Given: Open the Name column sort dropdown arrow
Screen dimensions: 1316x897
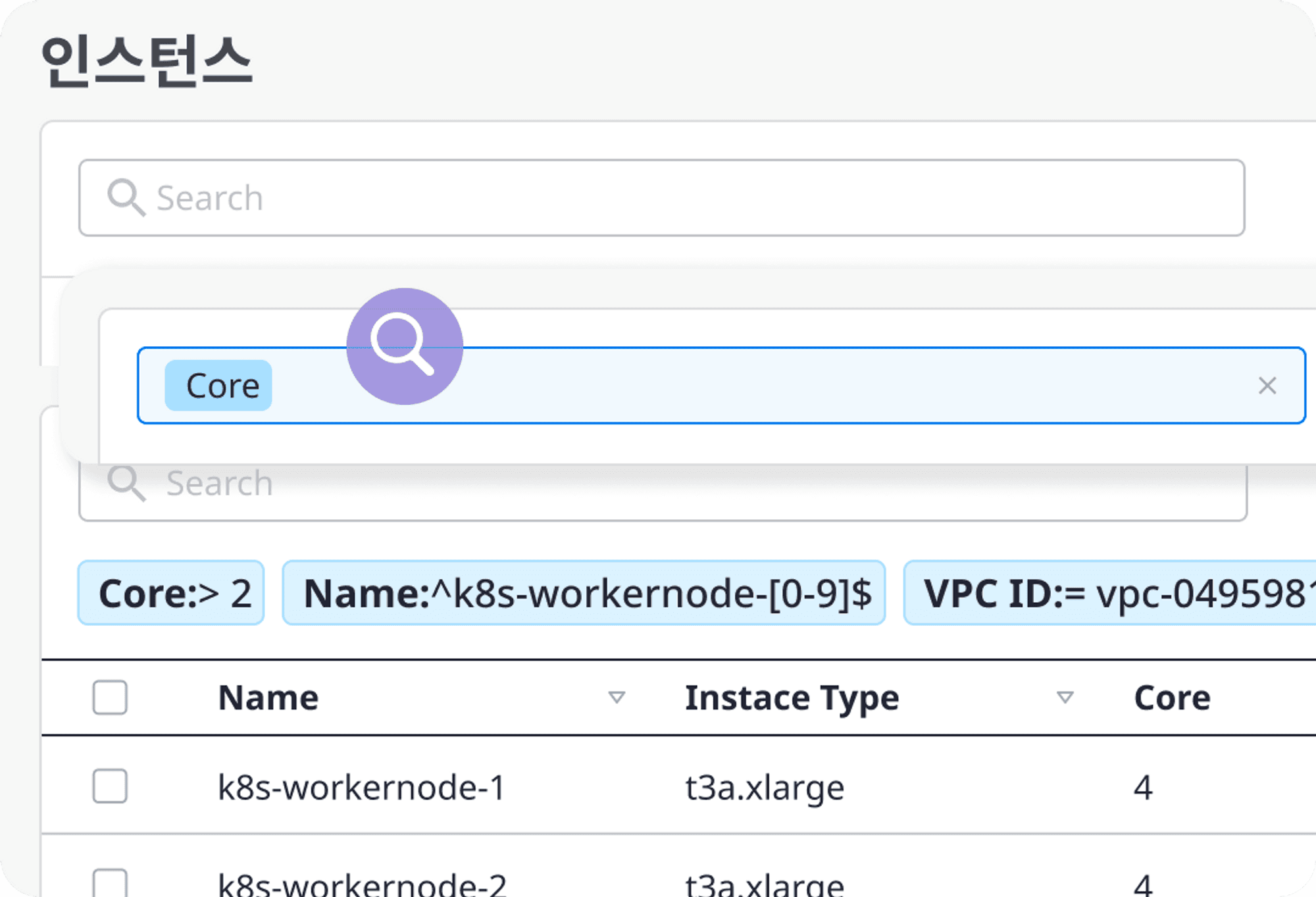Looking at the screenshot, I should (x=617, y=698).
